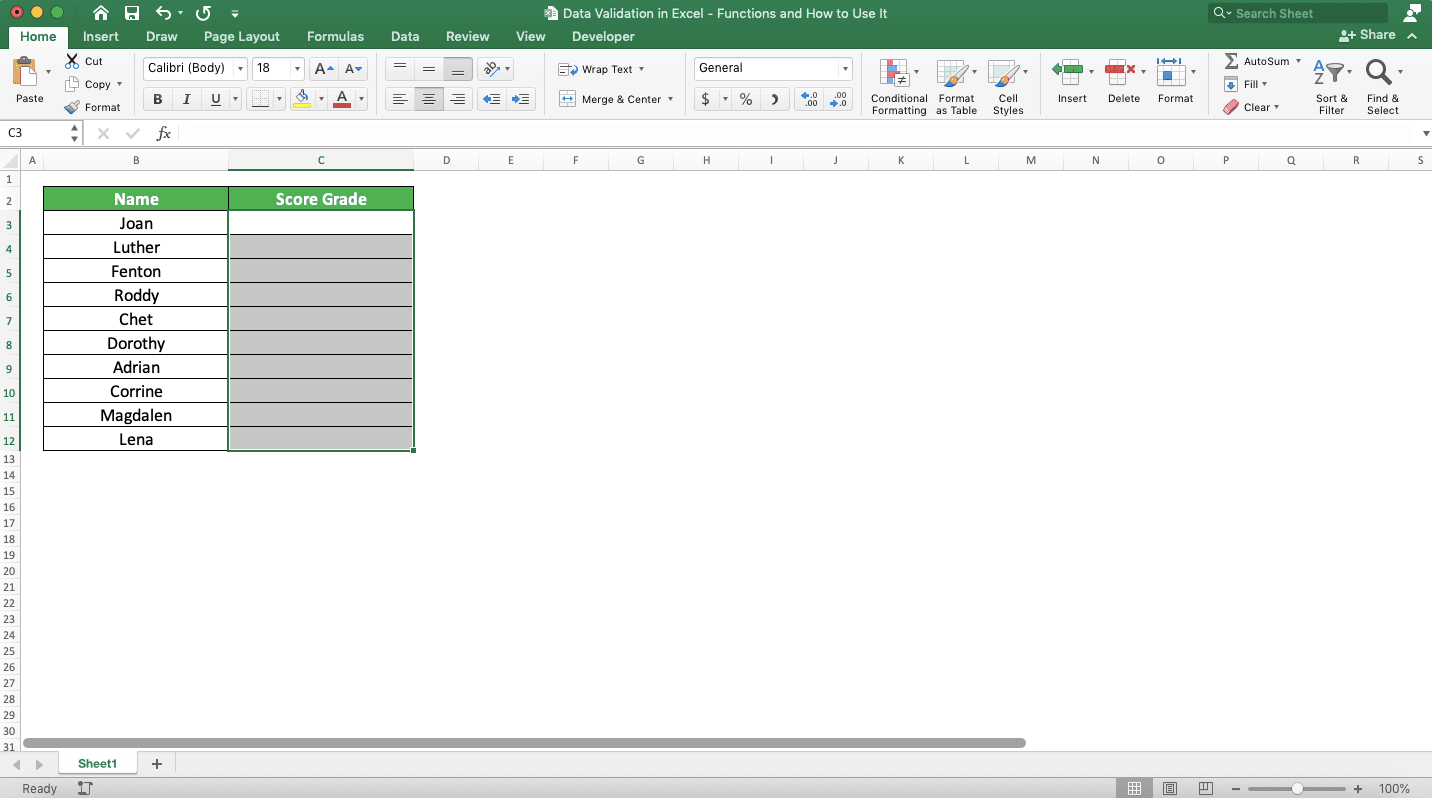Decrease decimal places
The height and width of the screenshot is (798, 1432).
pyautogui.click(x=838, y=99)
